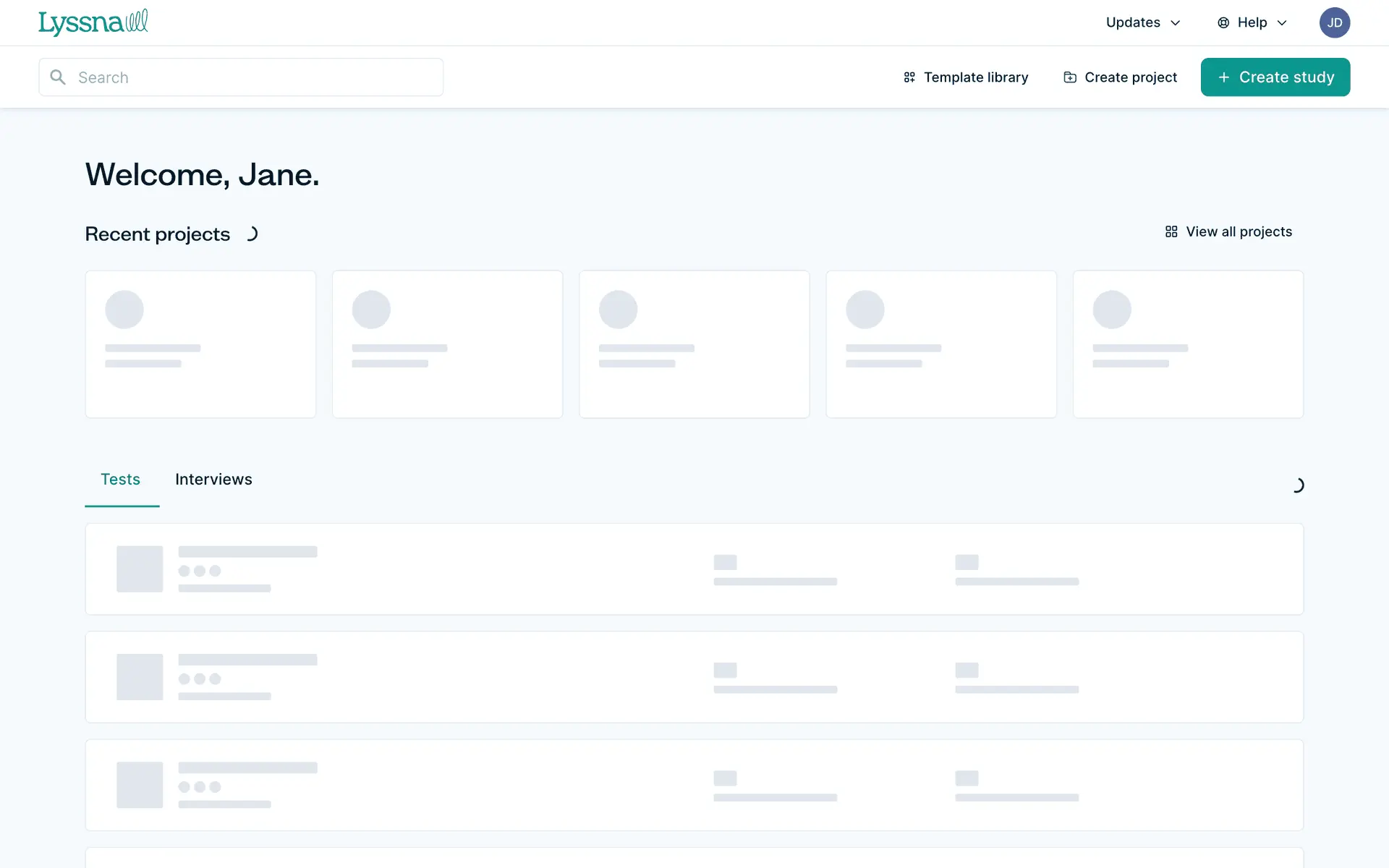The width and height of the screenshot is (1389, 868).
Task: Switch to the Interviews tab
Action: coord(213,480)
